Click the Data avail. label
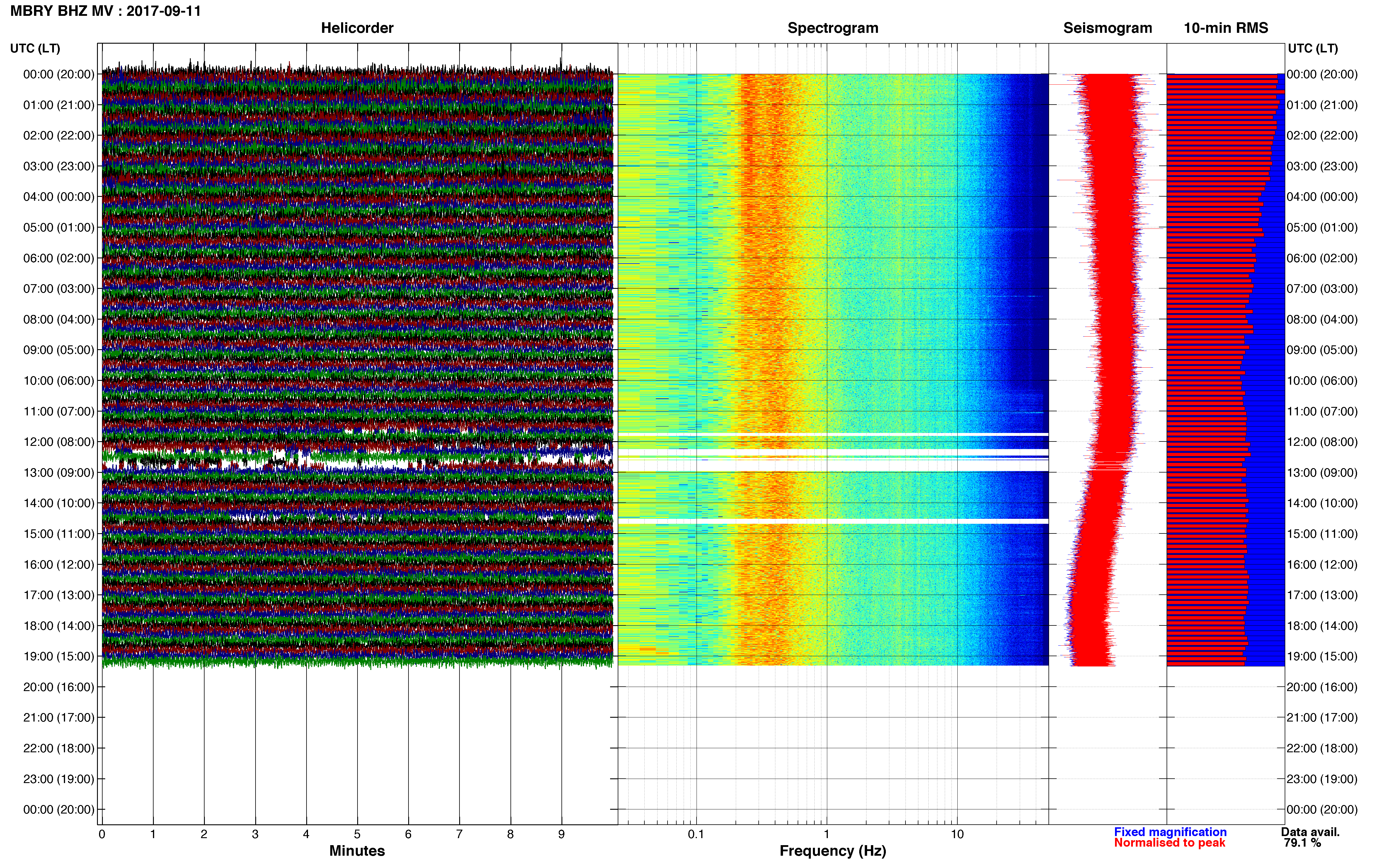Screen dimensions: 1389x868 click(x=1310, y=832)
